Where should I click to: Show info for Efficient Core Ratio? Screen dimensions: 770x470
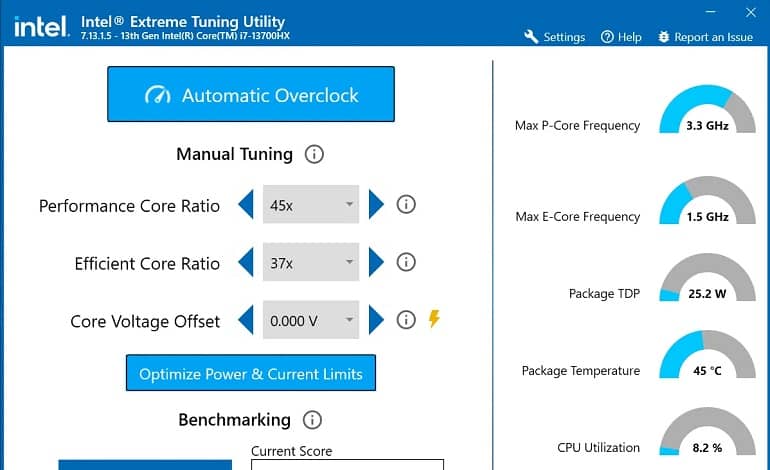coord(406,262)
